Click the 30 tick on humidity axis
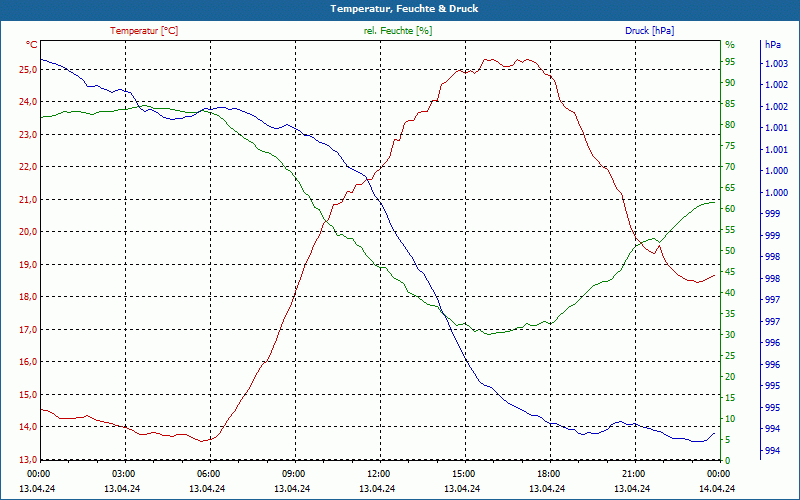This screenshot has width=800, height=500. pos(730,335)
